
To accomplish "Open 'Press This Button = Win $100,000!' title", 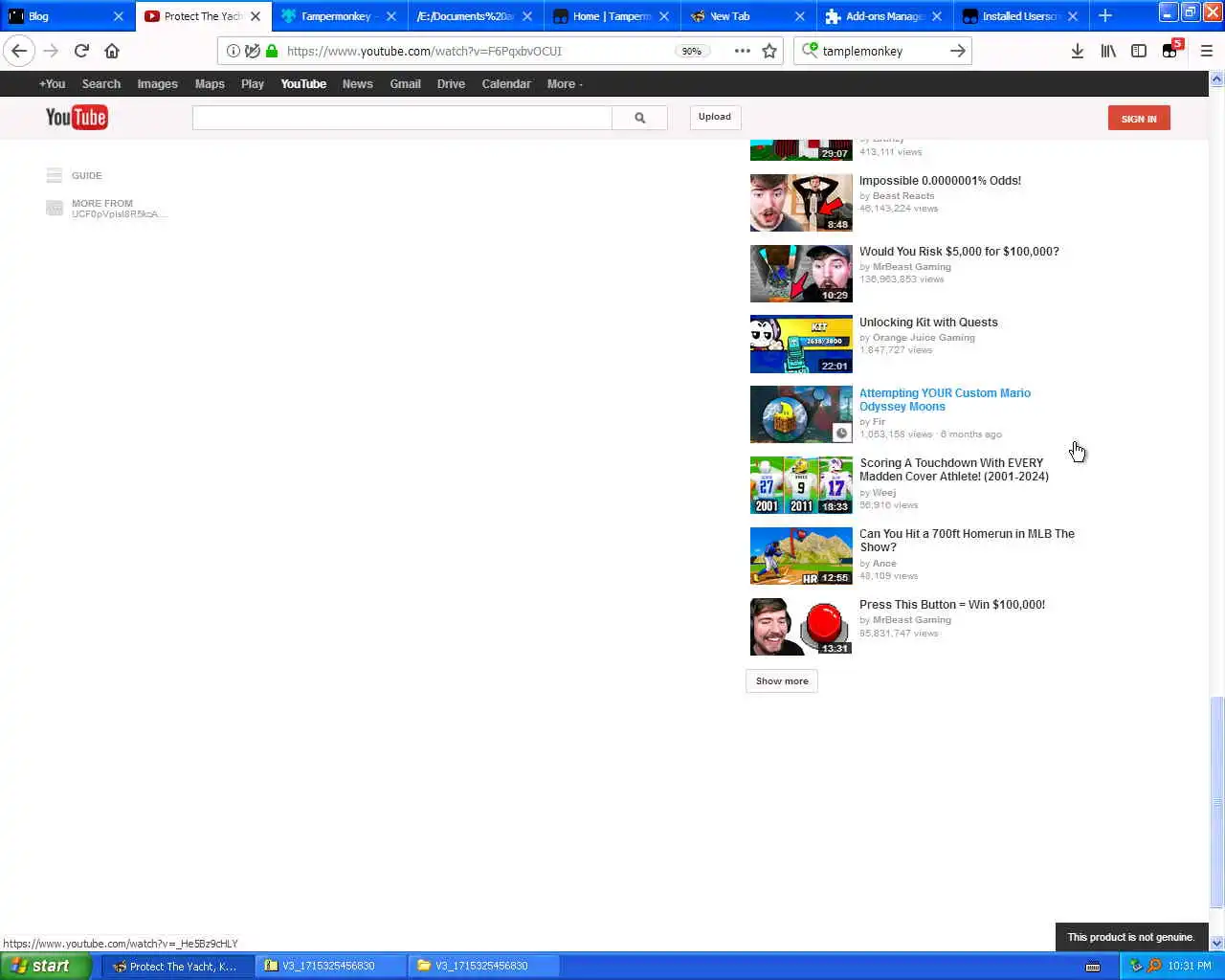I will click(952, 605).
